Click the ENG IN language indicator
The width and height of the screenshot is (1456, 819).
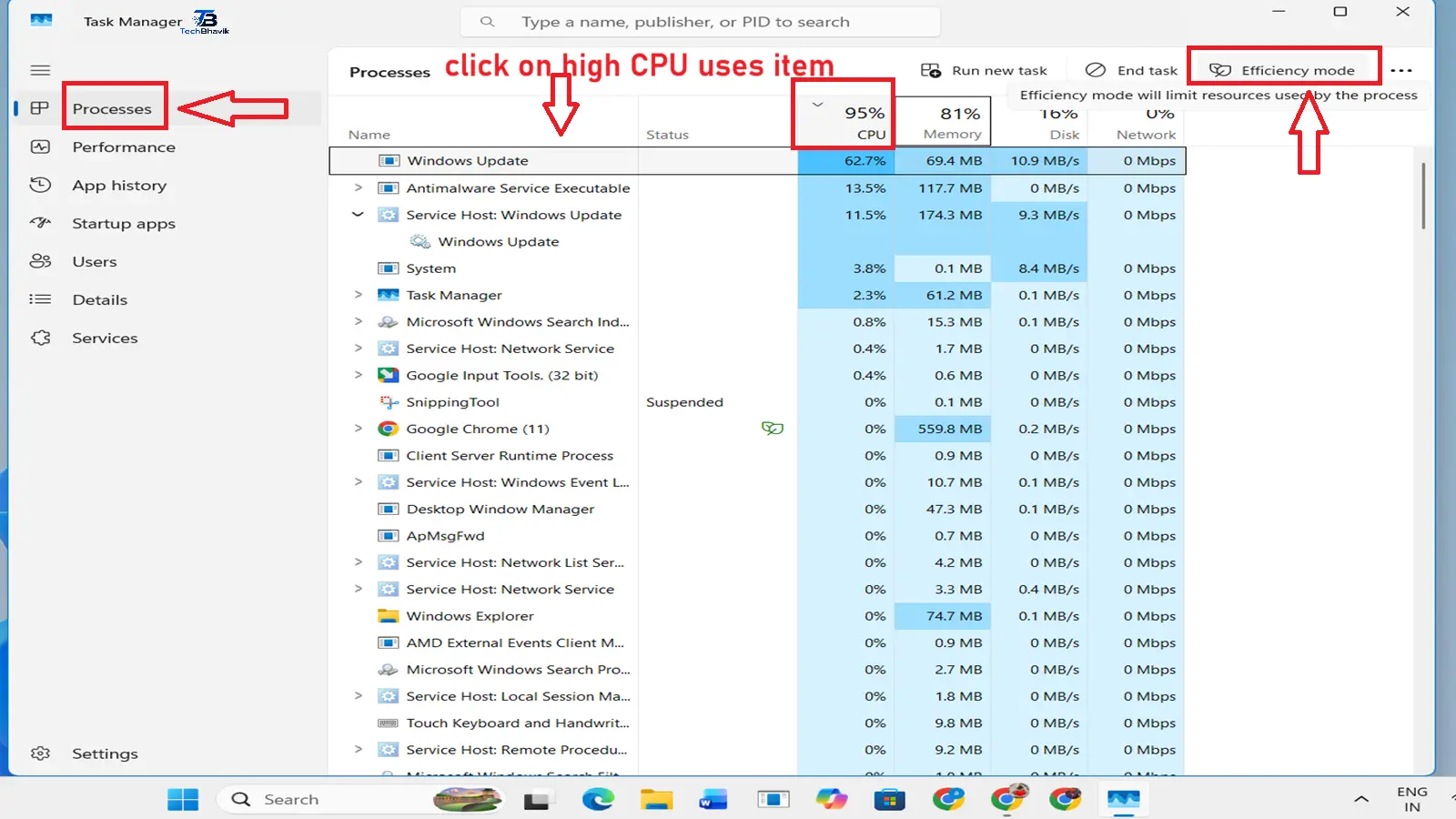[1412, 799]
